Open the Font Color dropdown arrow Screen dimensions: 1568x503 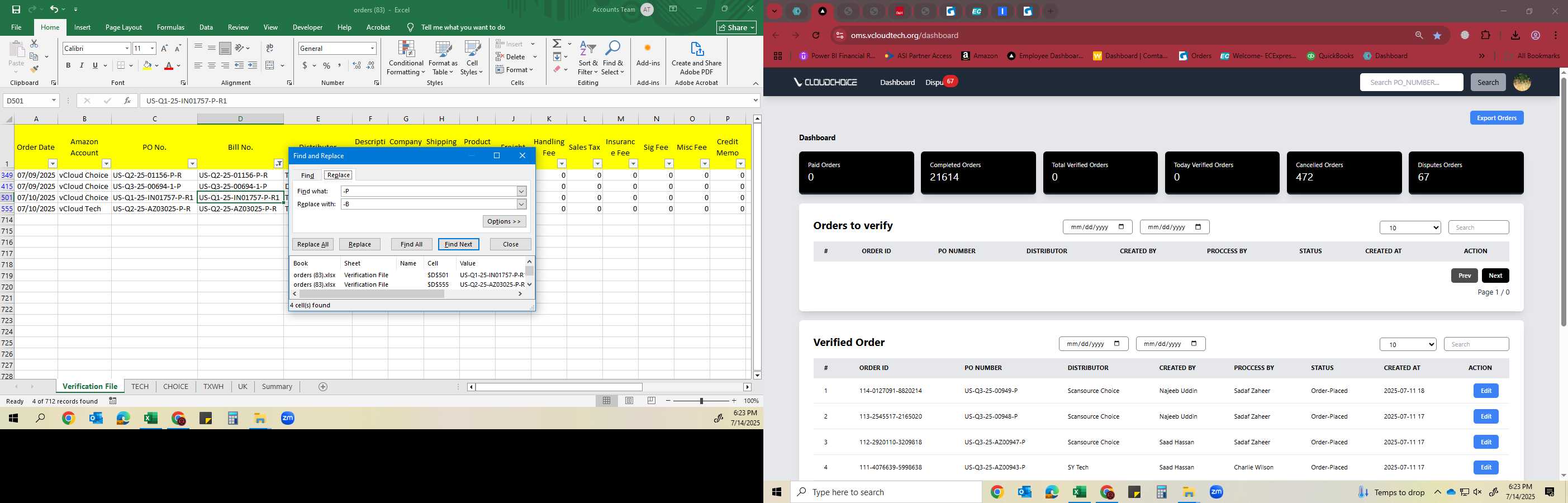[x=179, y=66]
